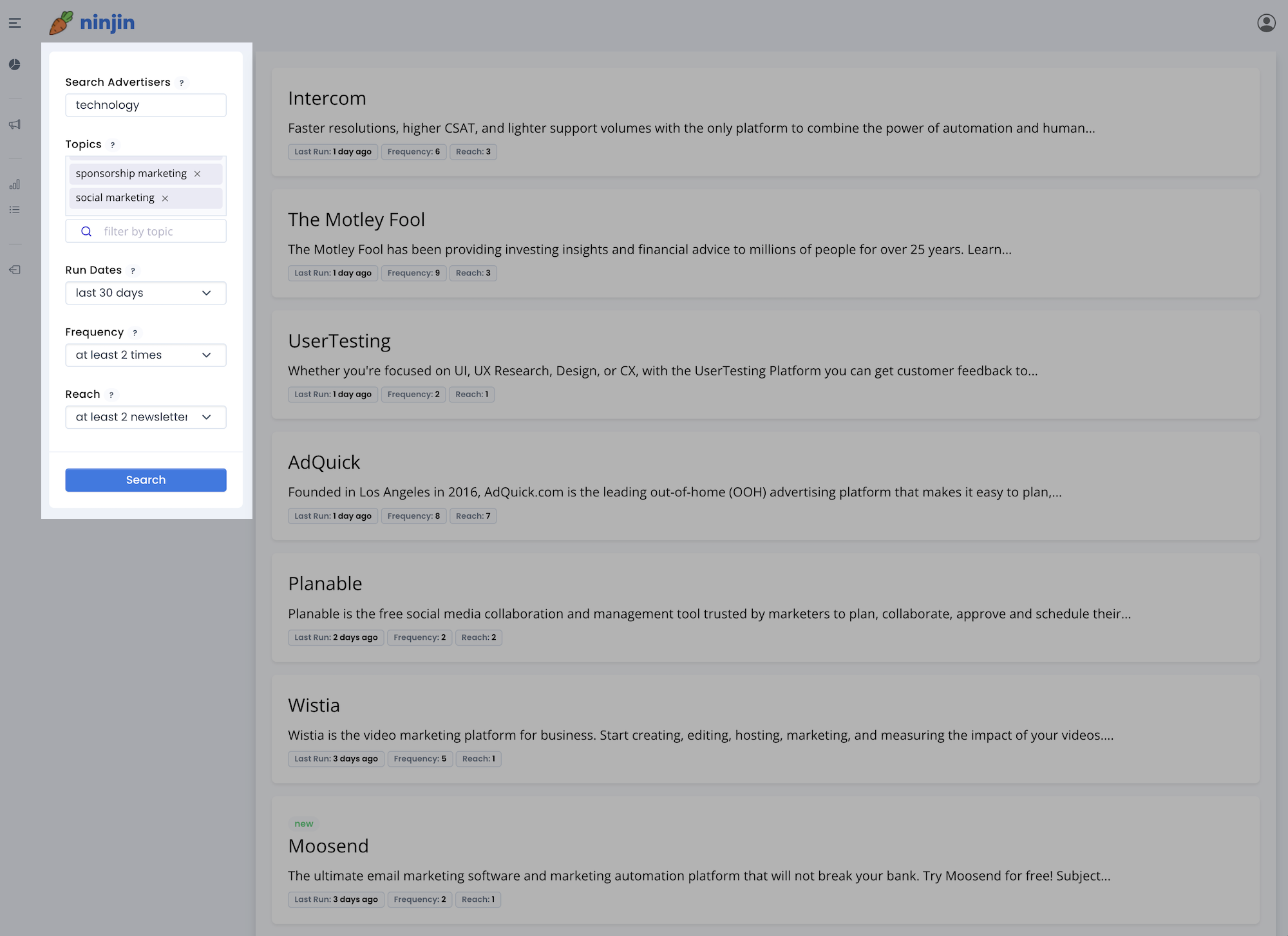The image size is (1288, 936).
Task: Click the megaphone/announcements icon
Action: [14, 124]
